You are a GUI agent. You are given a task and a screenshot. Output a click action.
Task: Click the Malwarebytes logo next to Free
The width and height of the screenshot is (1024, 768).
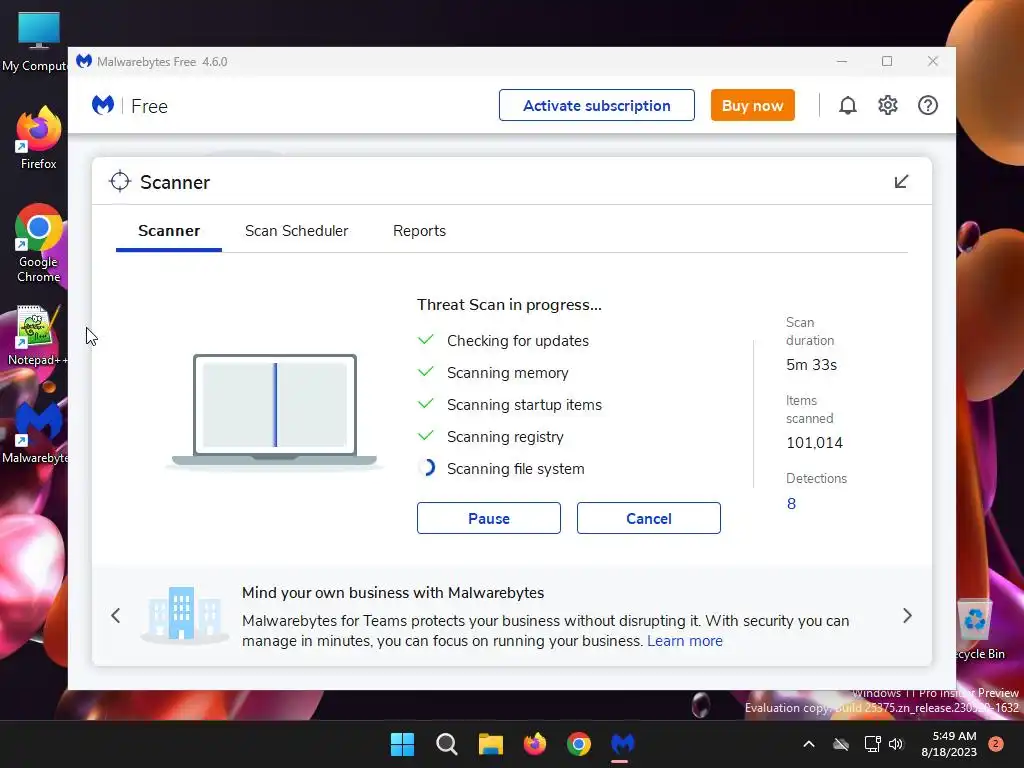click(103, 105)
